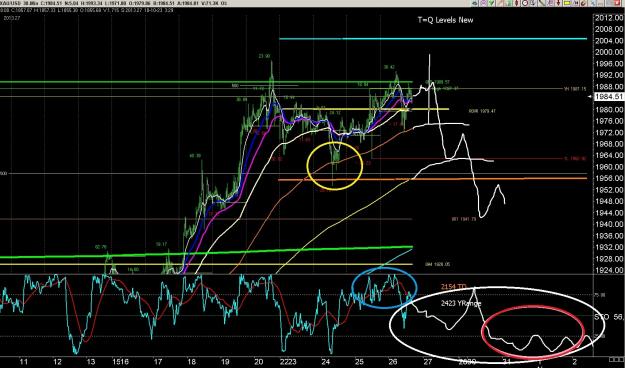Click the 2000.00 price axis label

click(609, 52)
